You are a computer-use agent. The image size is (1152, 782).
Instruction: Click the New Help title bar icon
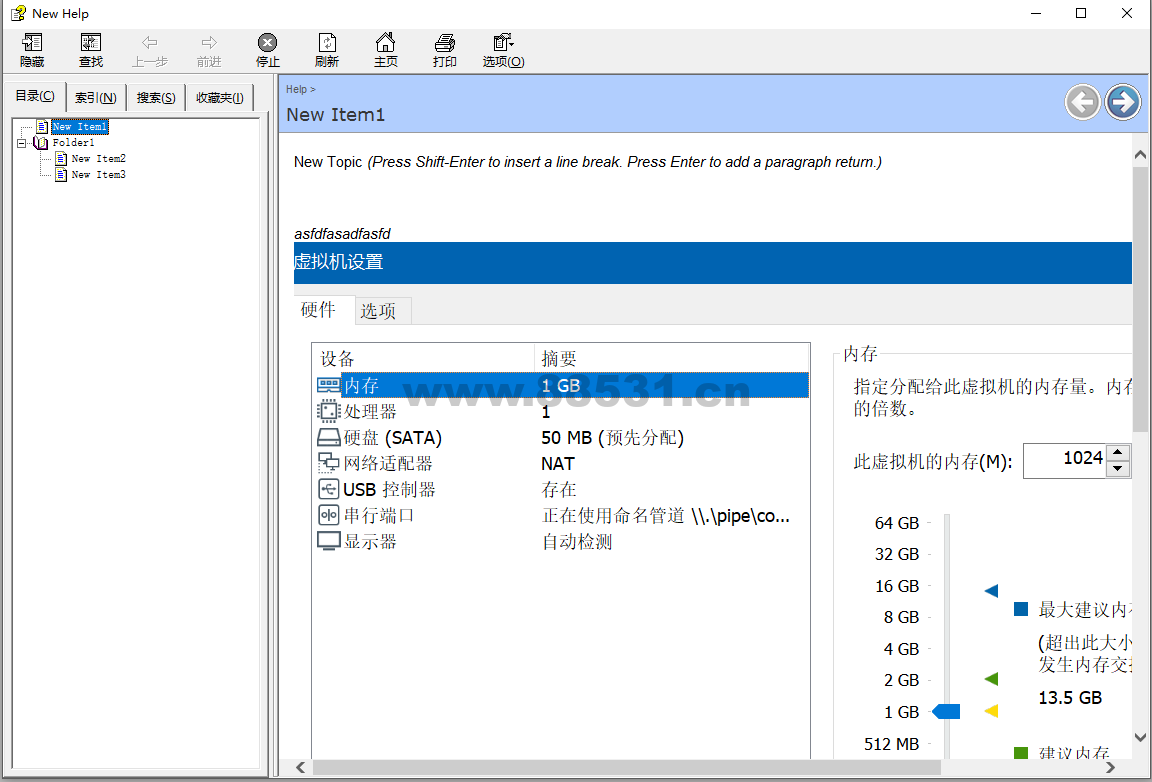pos(18,13)
